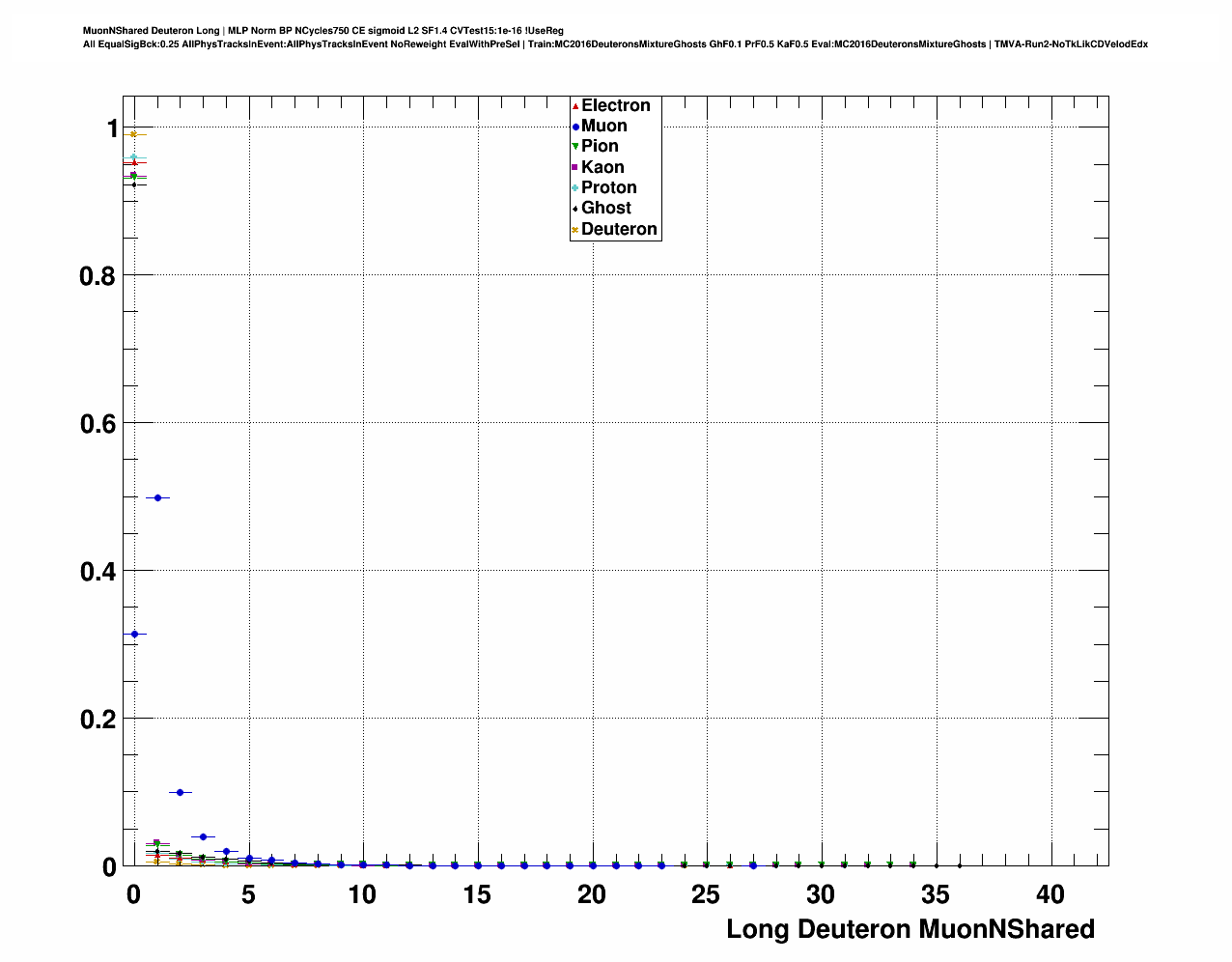Select the Muon data point near 0.5

[x=157, y=497]
